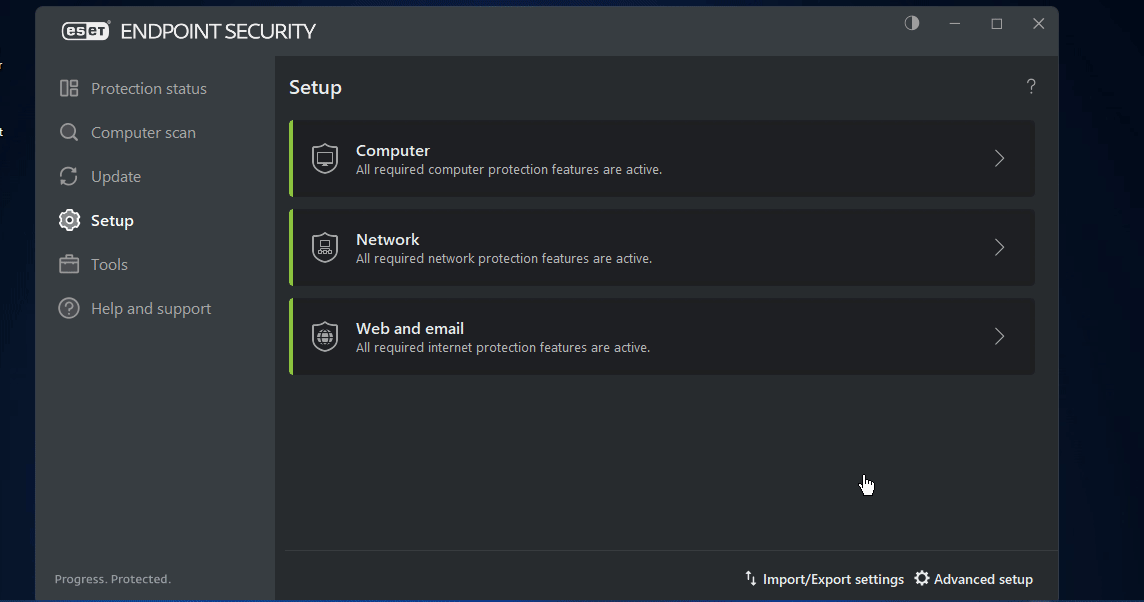The height and width of the screenshot is (602, 1144).
Task: Click the Update refresh arrows icon
Action: click(x=69, y=176)
